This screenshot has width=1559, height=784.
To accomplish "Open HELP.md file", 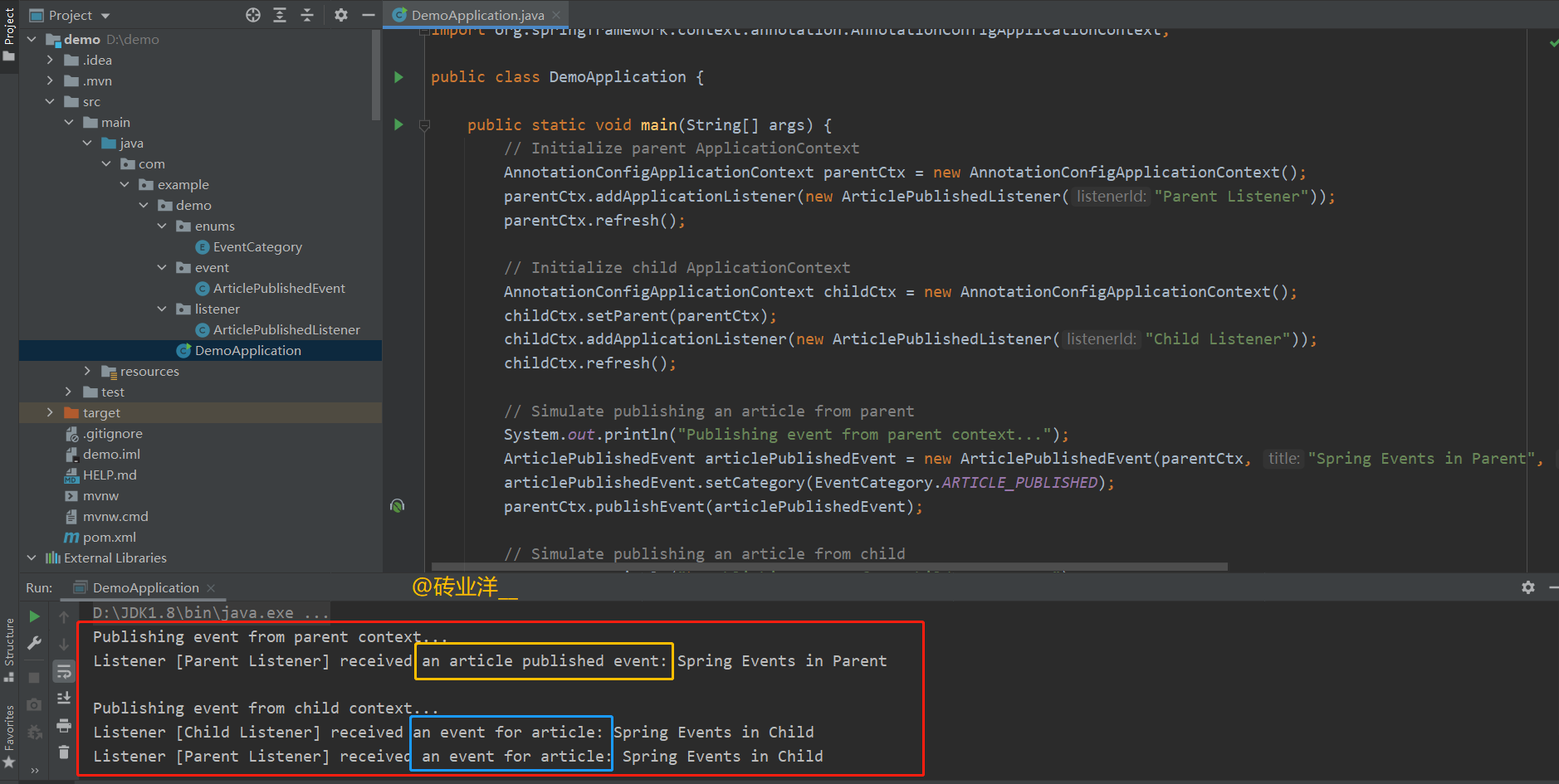I will pos(110,475).
